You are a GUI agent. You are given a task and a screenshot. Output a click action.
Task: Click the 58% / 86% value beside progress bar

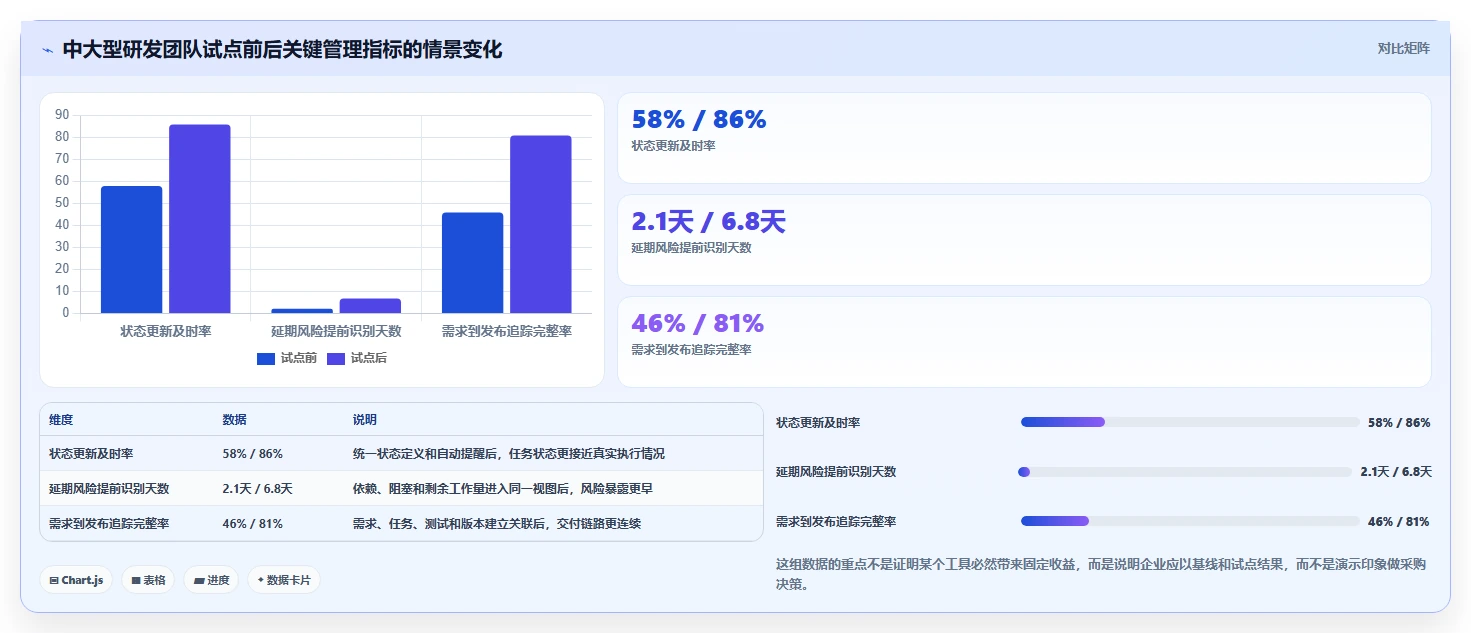point(1399,423)
